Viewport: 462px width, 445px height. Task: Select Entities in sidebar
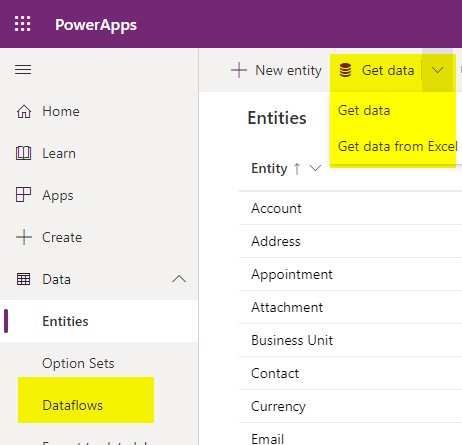click(x=99, y=321)
